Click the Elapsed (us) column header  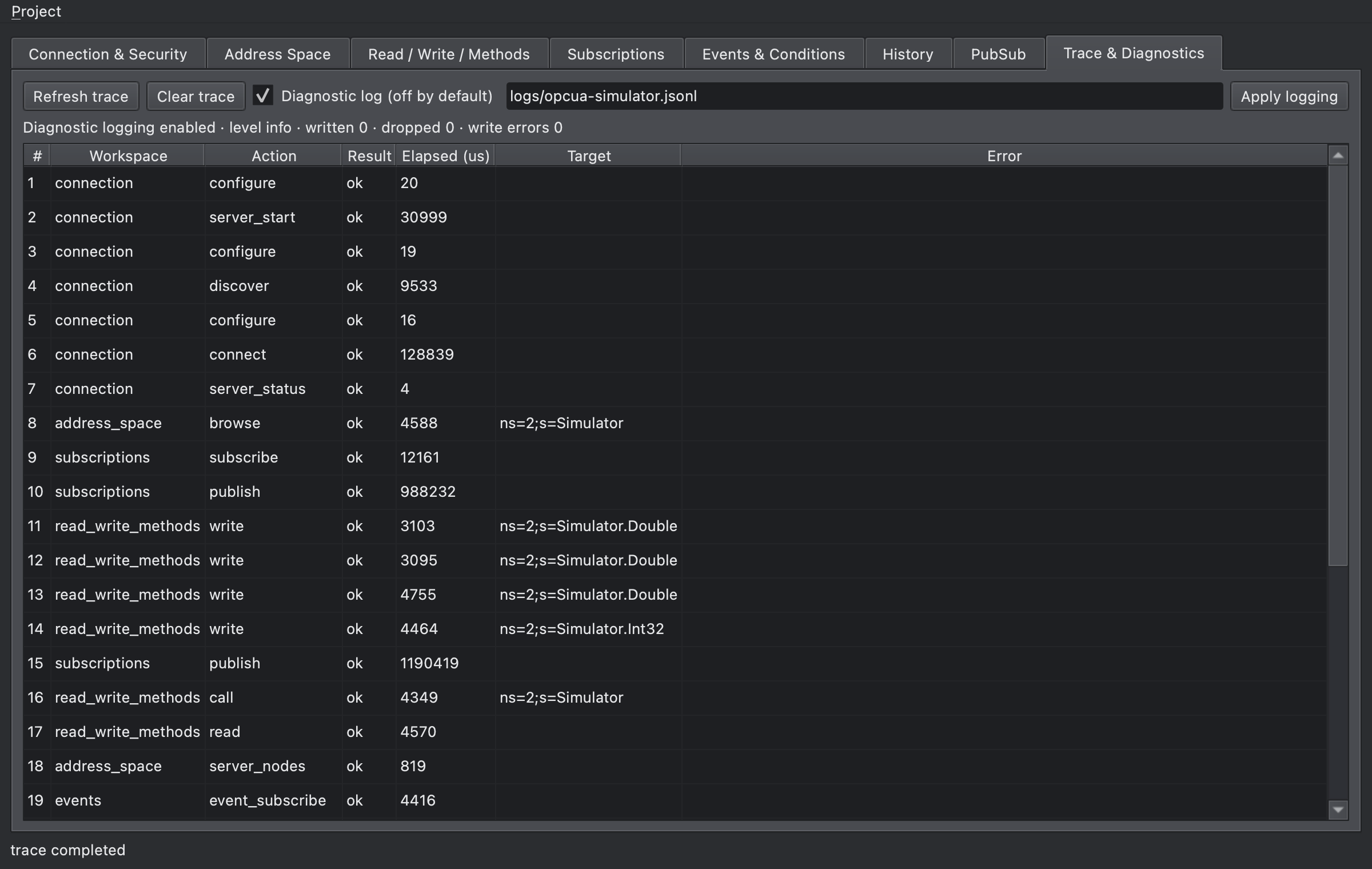pyautogui.click(x=445, y=156)
